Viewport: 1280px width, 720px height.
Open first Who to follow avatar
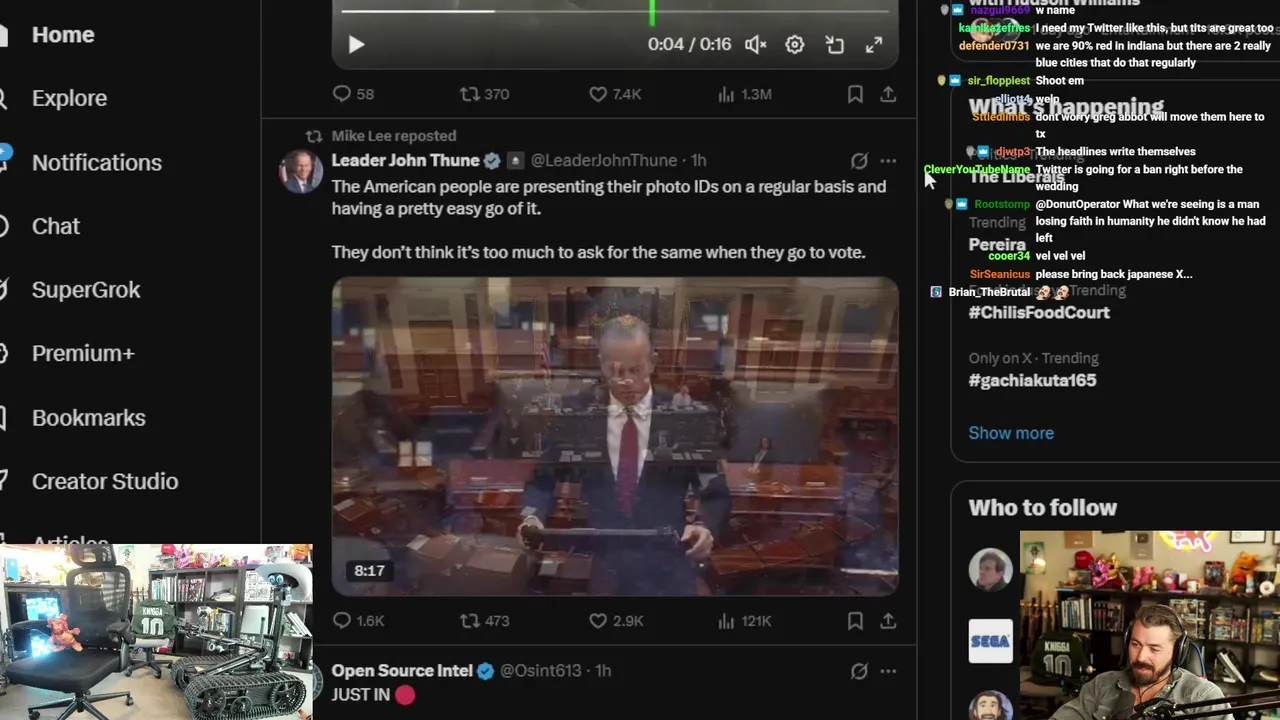point(990,569)
